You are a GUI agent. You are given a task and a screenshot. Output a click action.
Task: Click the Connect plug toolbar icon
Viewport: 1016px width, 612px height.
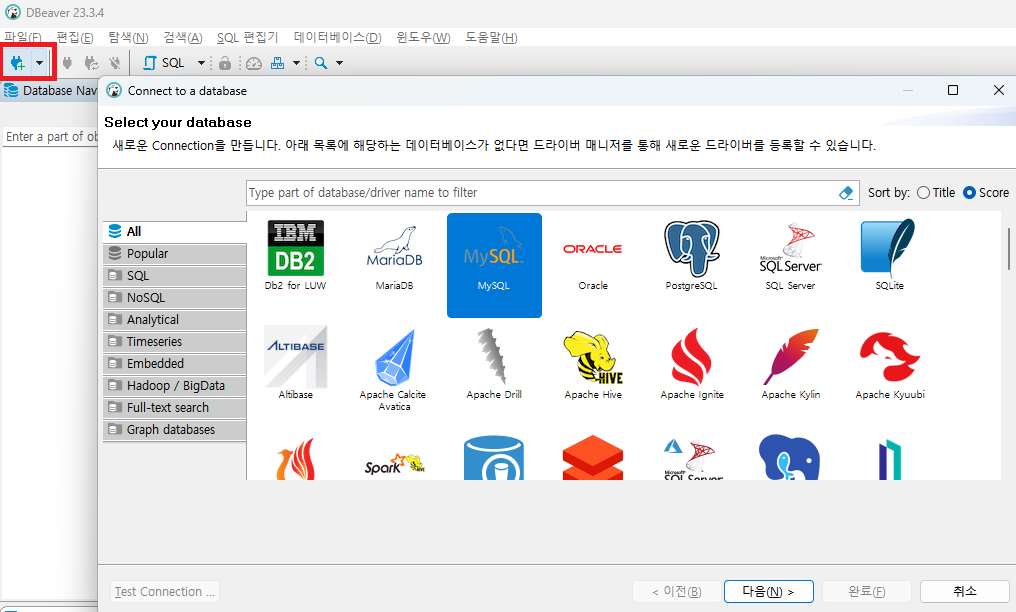click(67, 63)
